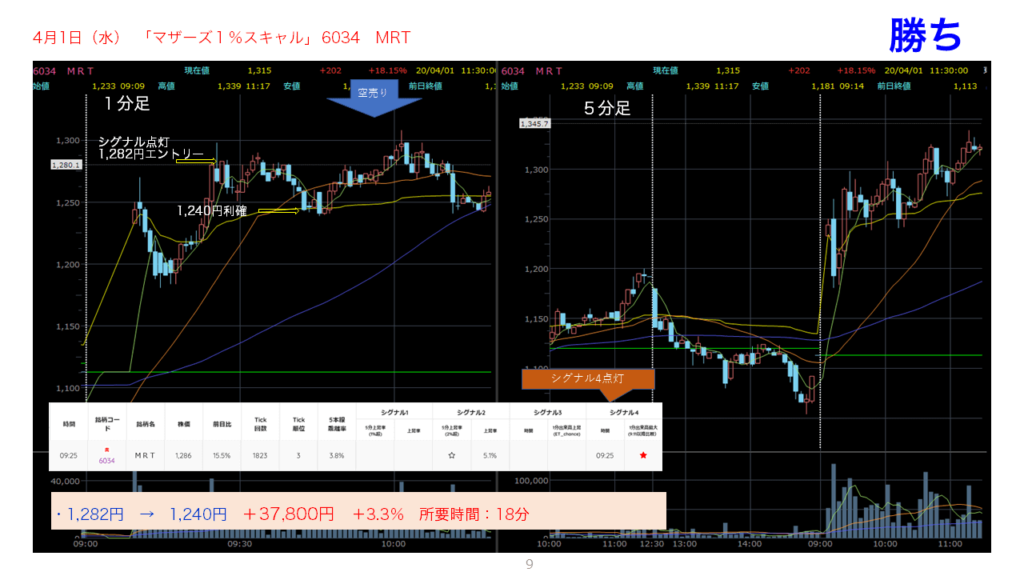
Task: Click the 1,286 stock price cell
Action: pyautogui.click(x=184, y=455)
